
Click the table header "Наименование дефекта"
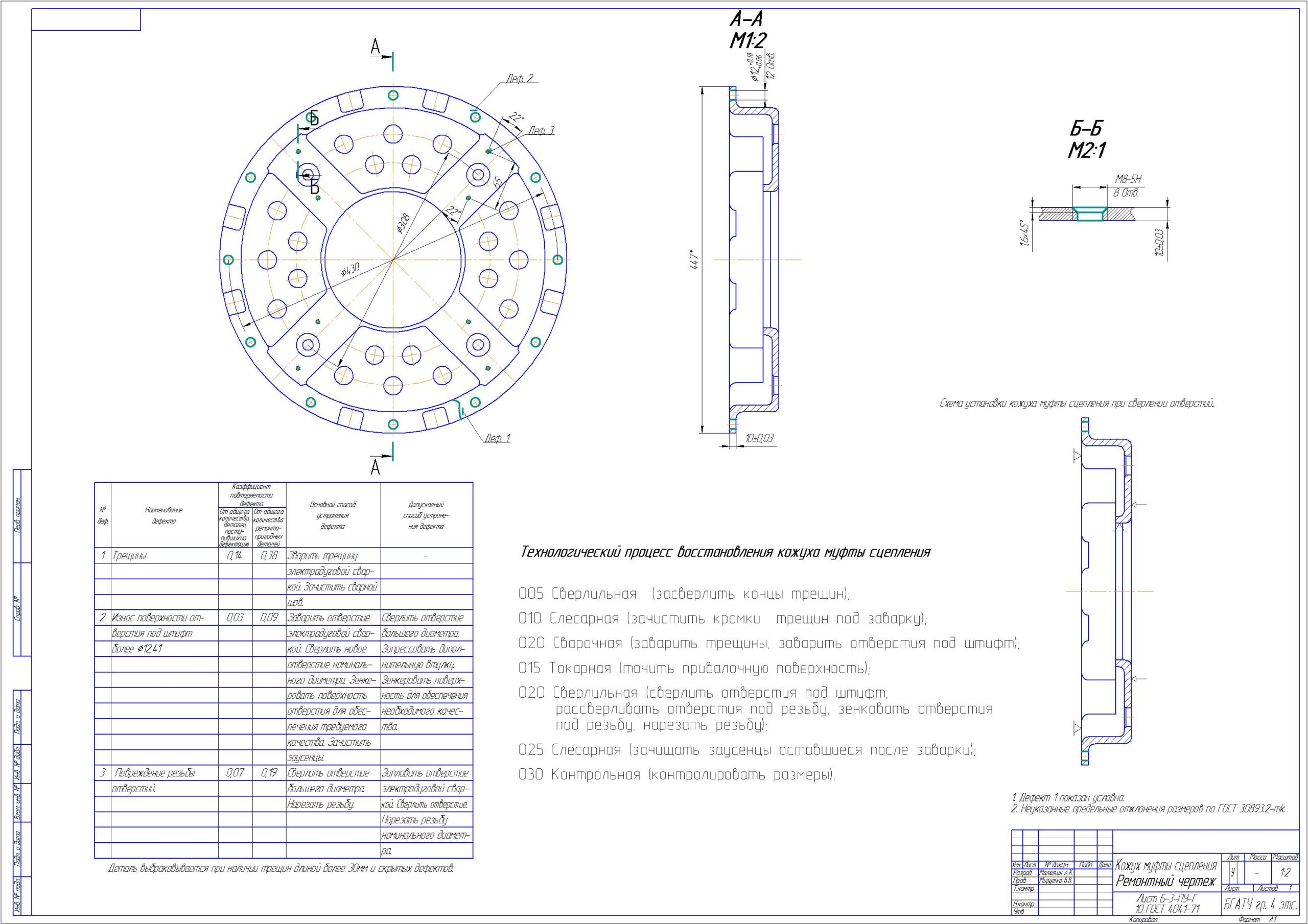tap(164, 515)
